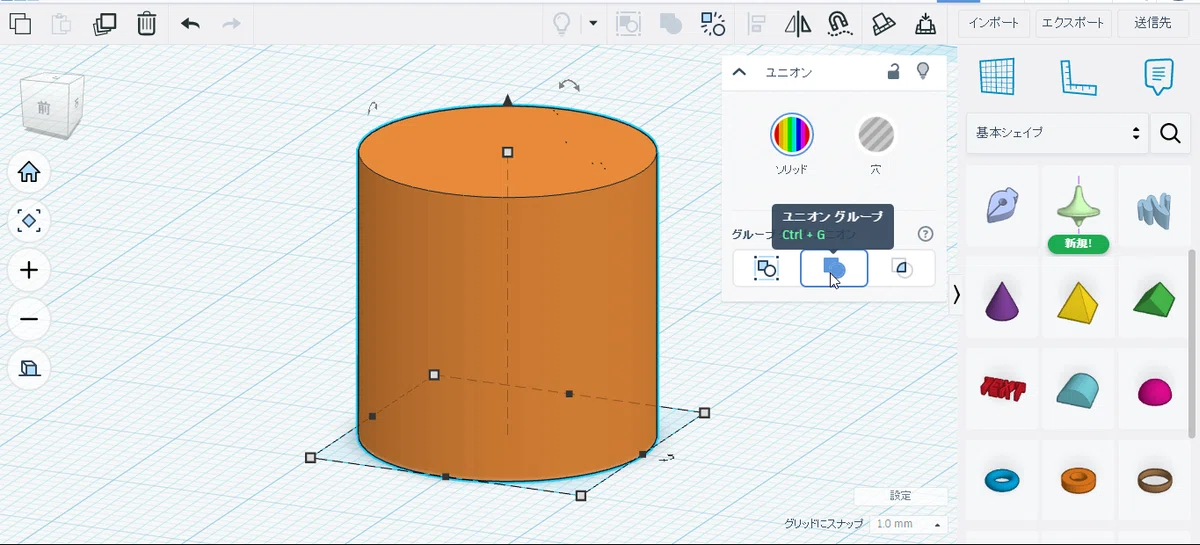Viewport: 1200px width, 545px height.
Task: Toggle perspective and orthographic view cube icon
Action: [29, 369]
